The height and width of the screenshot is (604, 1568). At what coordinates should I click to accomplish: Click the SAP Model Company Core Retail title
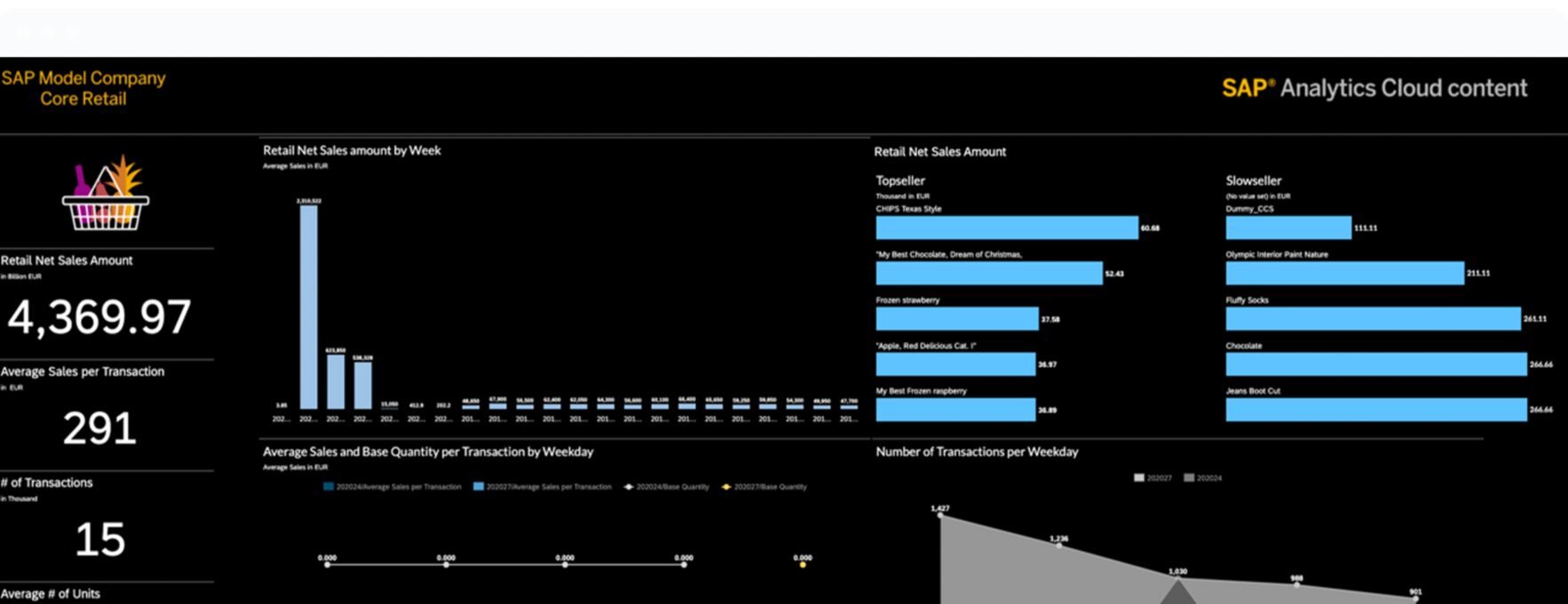click(83, 88)
